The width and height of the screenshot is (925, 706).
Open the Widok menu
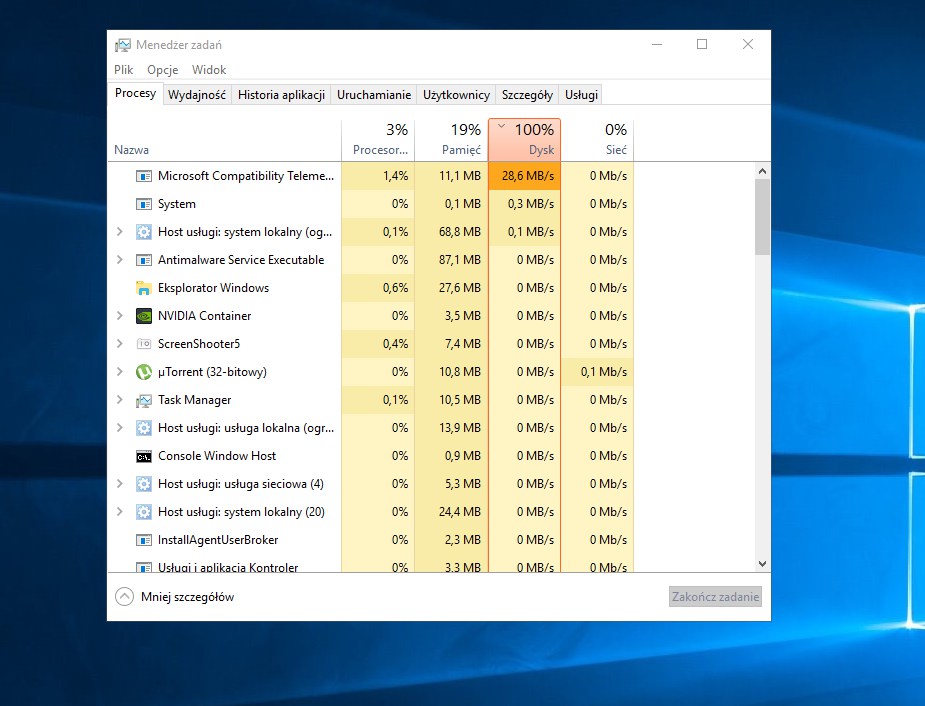coord(209,70)
